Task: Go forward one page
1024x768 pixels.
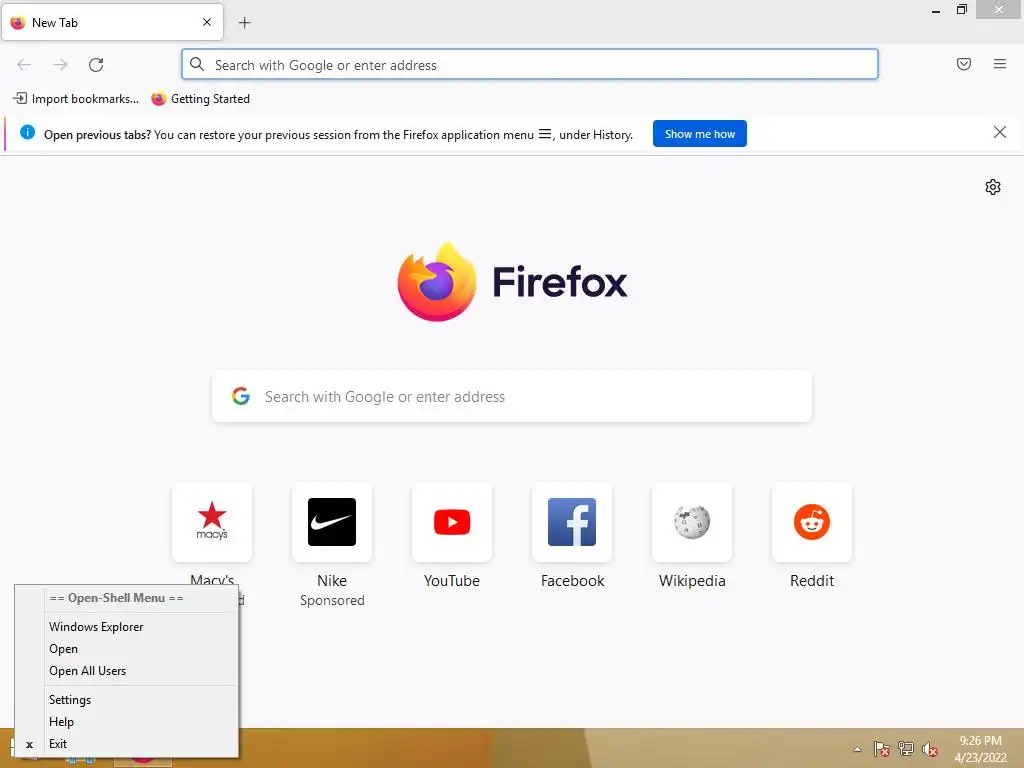Action: [x=60, y=65]
